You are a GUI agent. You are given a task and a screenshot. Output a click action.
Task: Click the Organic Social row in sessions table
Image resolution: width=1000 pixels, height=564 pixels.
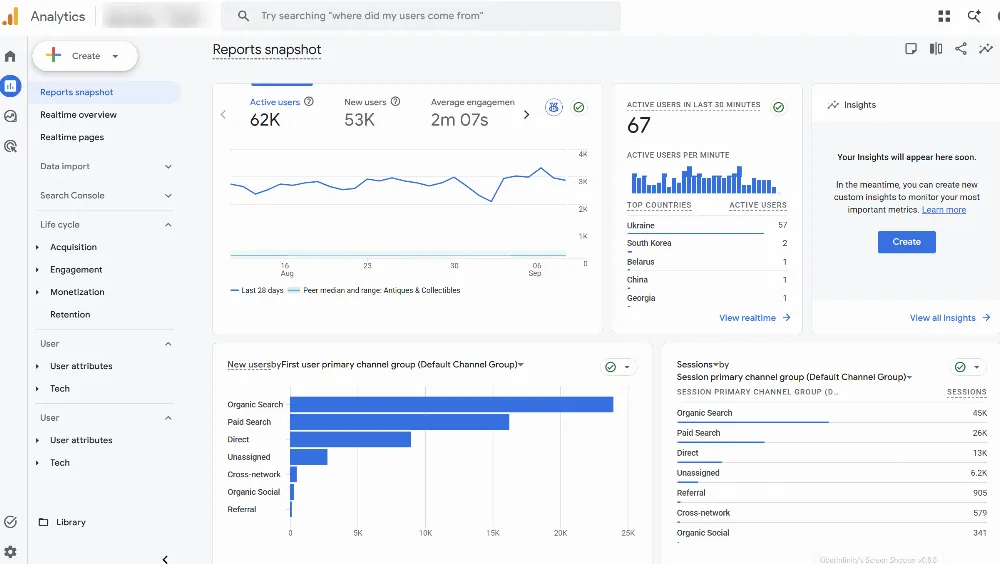coord(832,533)
